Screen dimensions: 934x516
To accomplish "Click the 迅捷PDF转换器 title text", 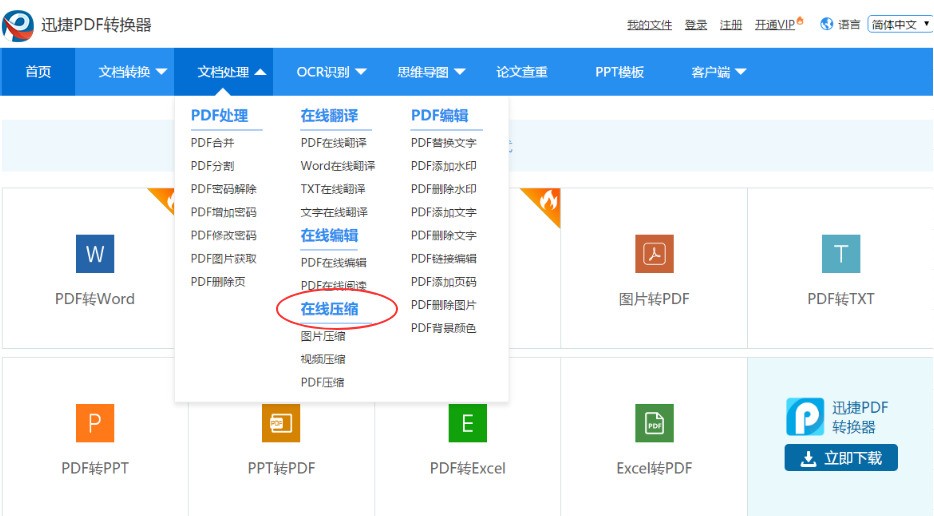I will click(96, 25).
